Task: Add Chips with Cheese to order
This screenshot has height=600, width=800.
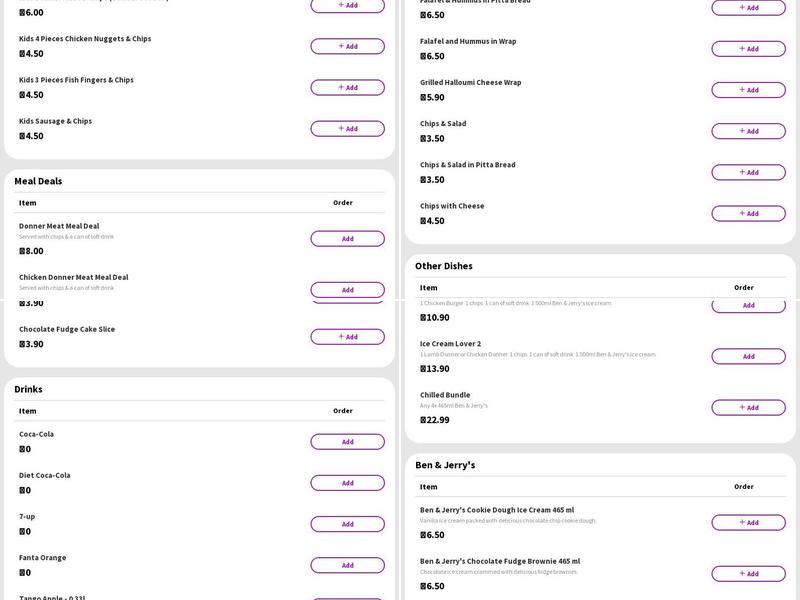Action: click(x=748, y=213)
